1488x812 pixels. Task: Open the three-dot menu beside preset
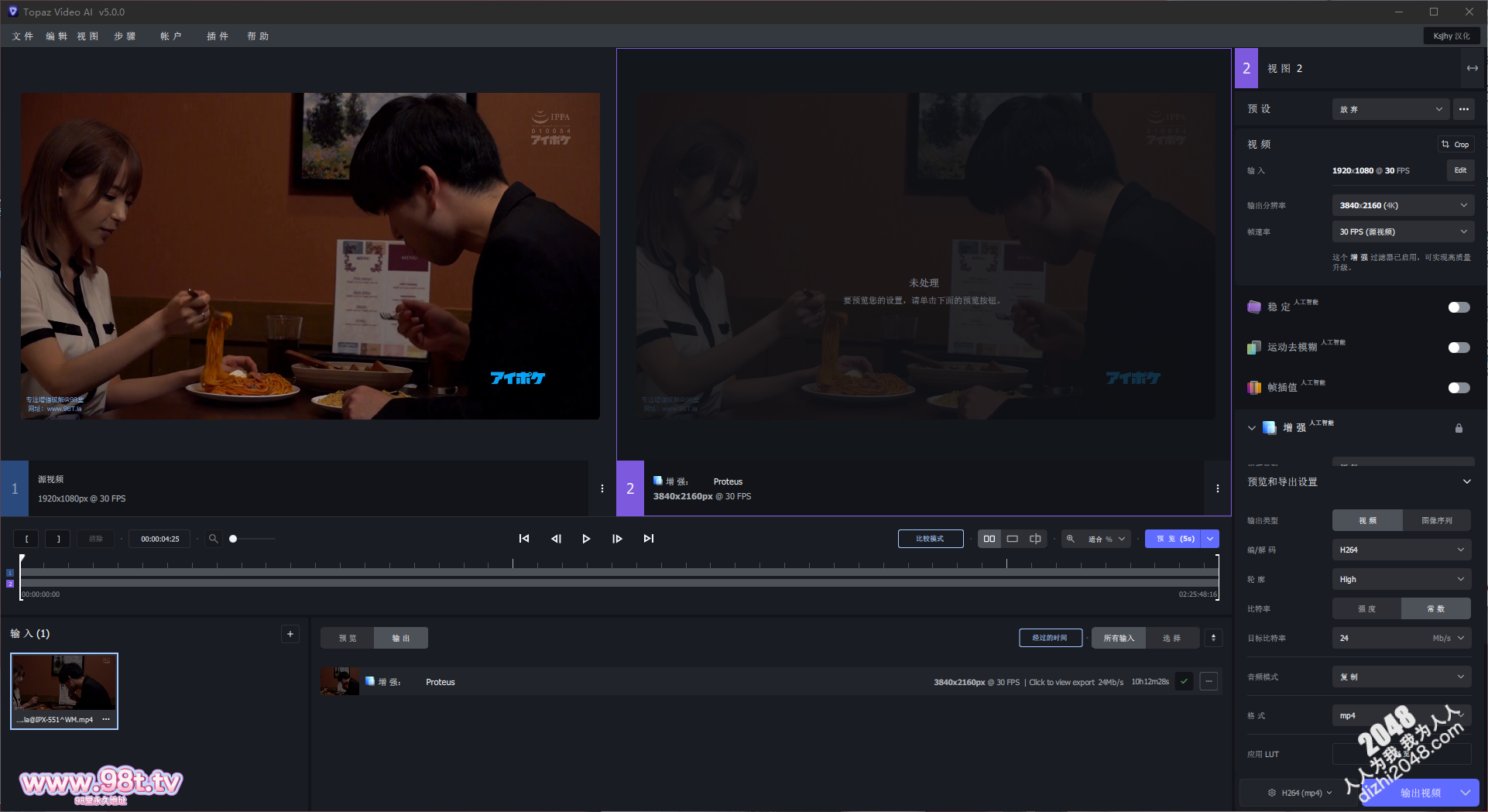pyautogui.click(x=1463, y=109)
